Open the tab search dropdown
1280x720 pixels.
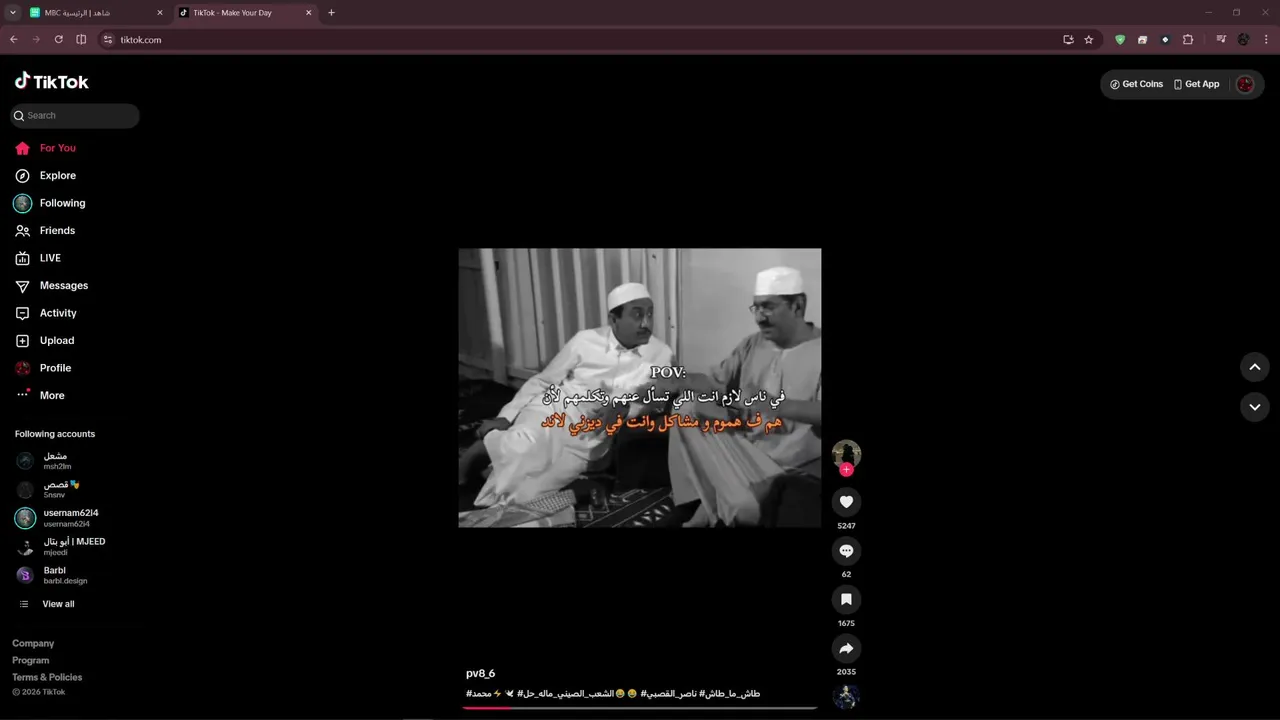click(x=12, y=13)
